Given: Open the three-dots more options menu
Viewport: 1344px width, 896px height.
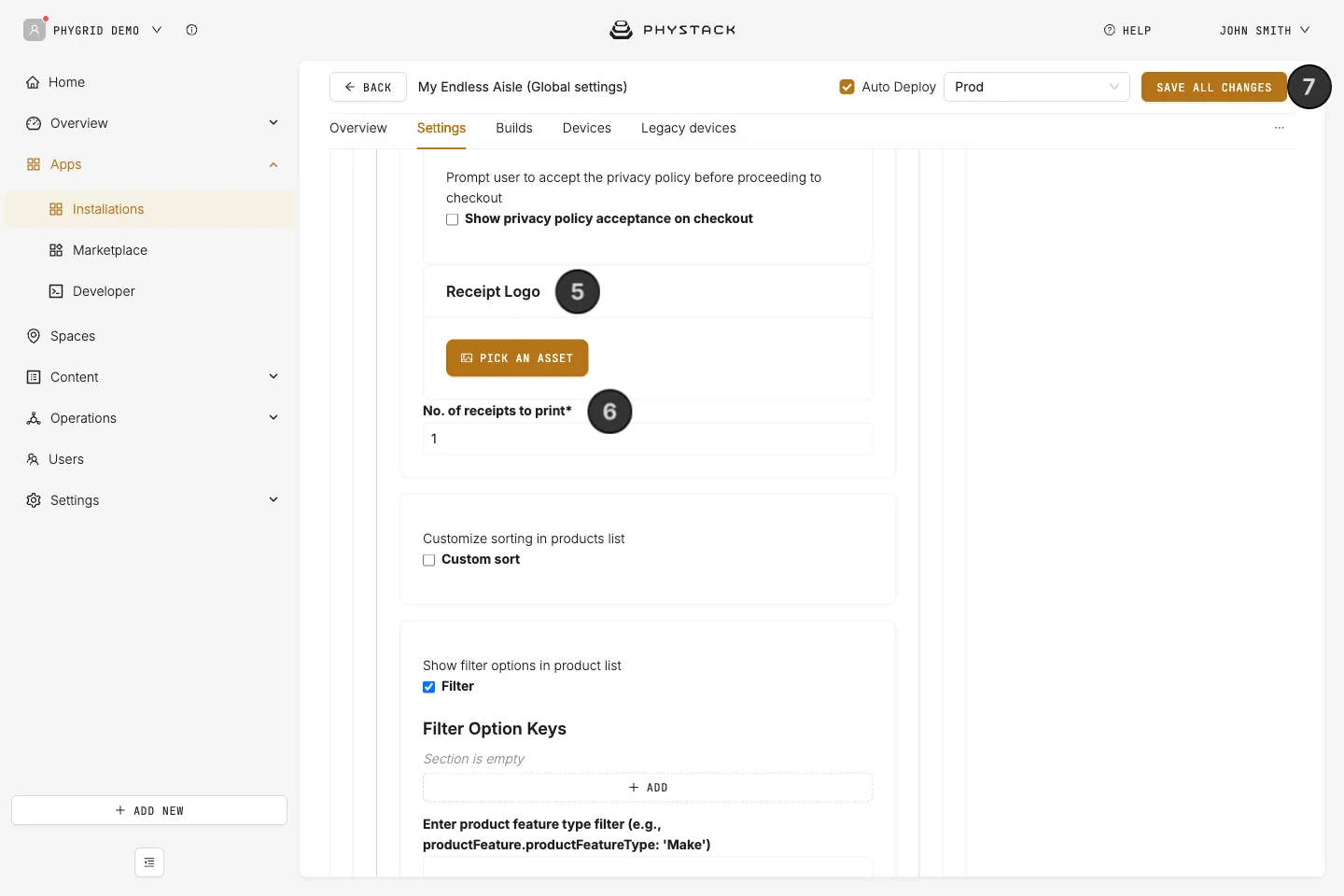Looking at the screenshot, I should 1280,128.
